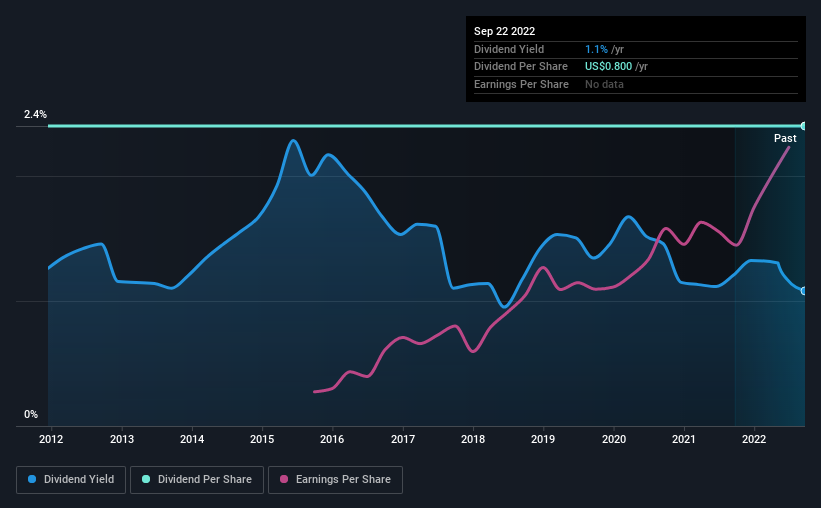Screen dimensions: 821x508
Task: Select the 2018 x-axis year label
Action: [x=473, y=439]
